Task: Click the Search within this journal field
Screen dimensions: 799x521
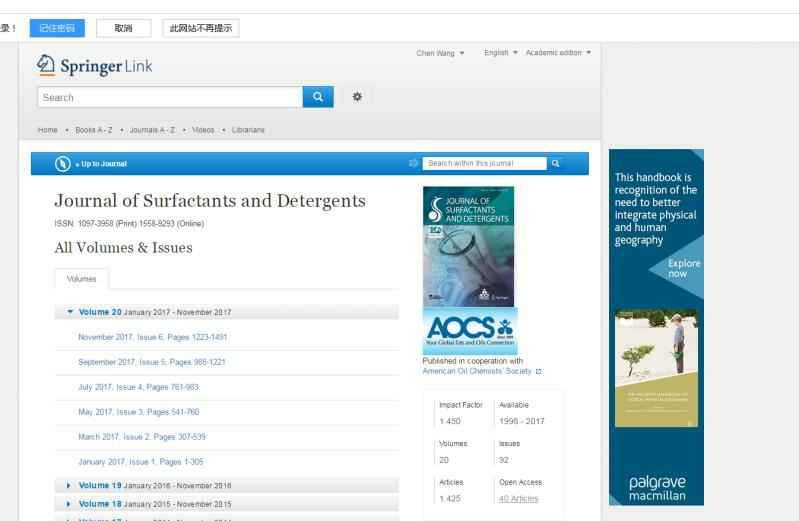Action: click(485, 164)
